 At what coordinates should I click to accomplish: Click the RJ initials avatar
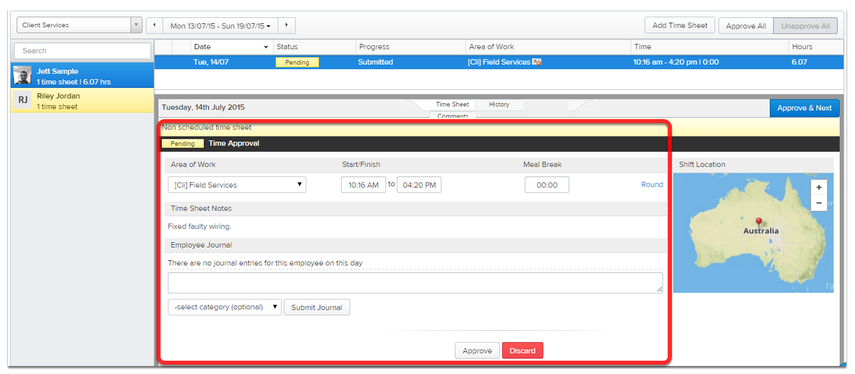[22, 100]
